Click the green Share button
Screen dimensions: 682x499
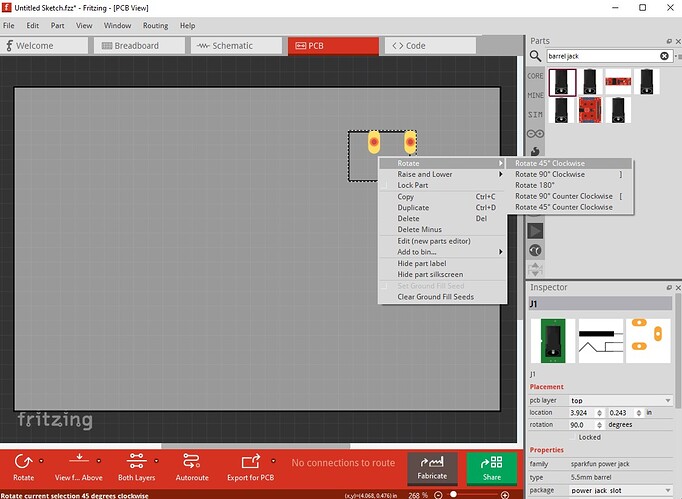[491, 468]
